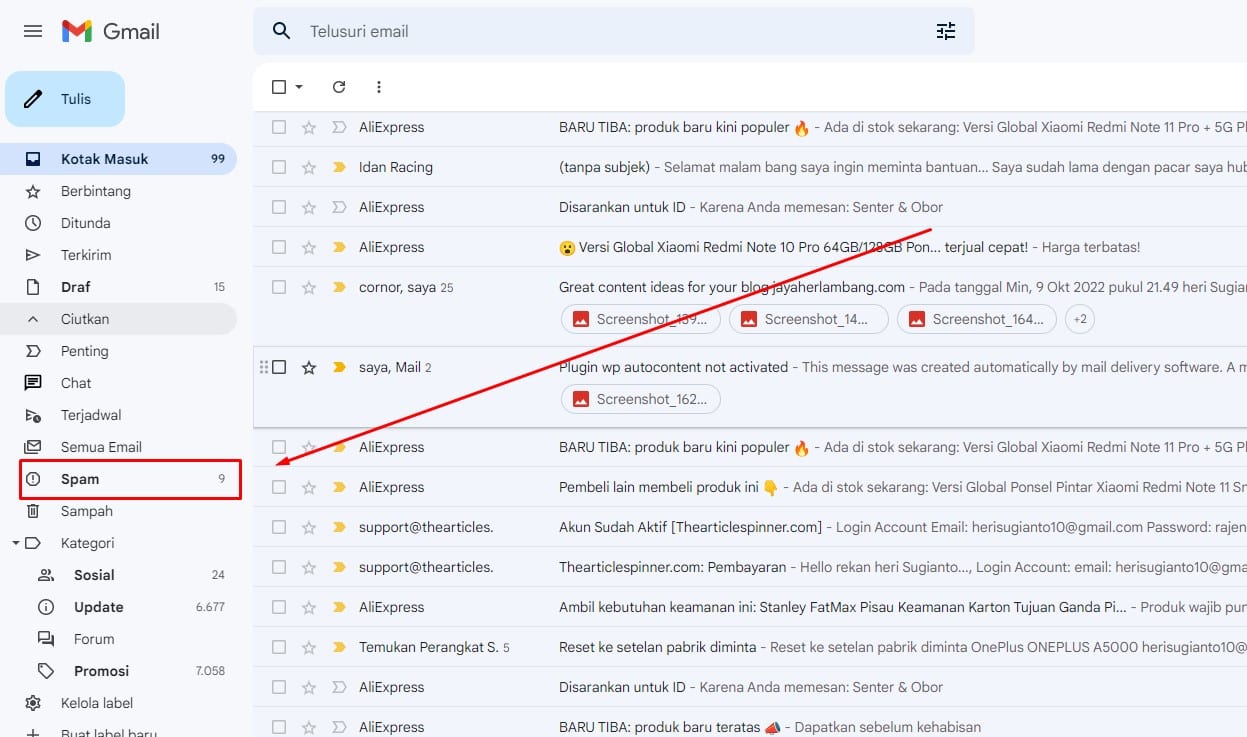This screenshot has height=737, width=1247.
Task: Open search filter options icon
Action: coord(946,31)
